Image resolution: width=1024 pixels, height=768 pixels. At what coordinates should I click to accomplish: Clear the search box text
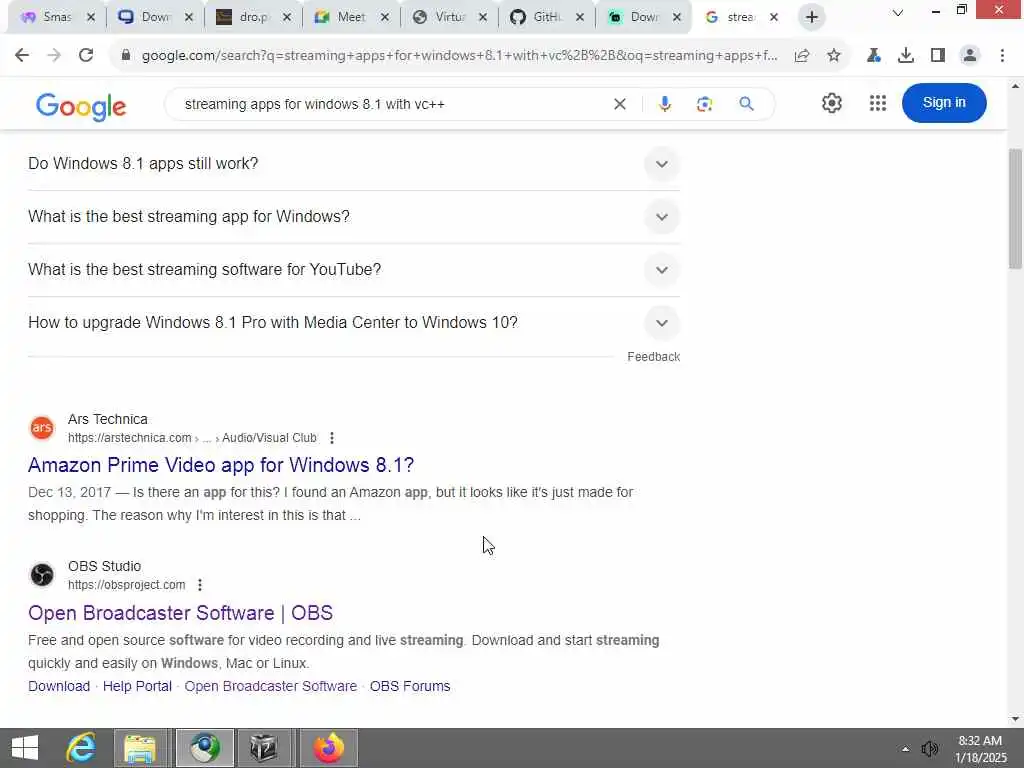(620, 104)
